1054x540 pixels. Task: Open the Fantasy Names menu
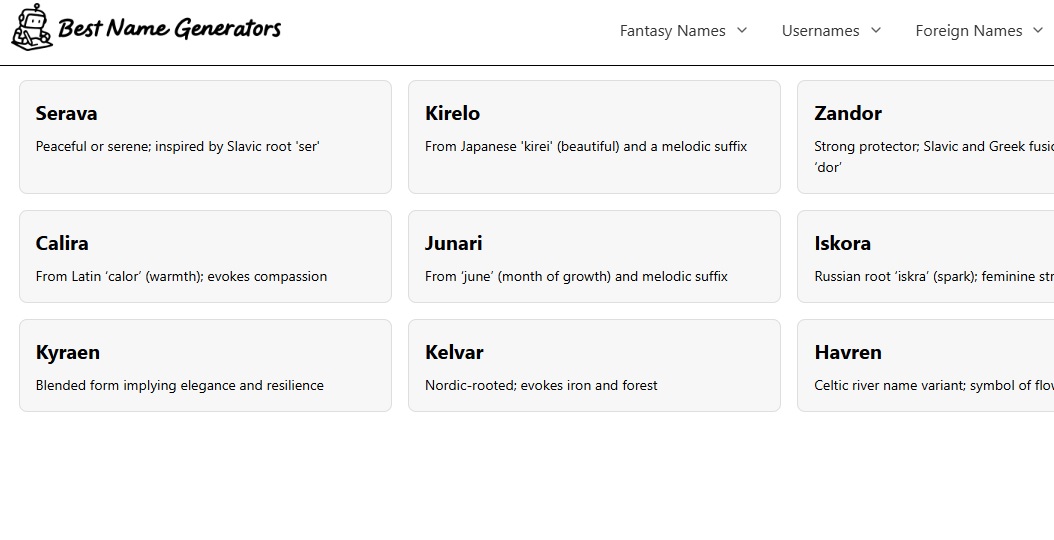[672, 31]
